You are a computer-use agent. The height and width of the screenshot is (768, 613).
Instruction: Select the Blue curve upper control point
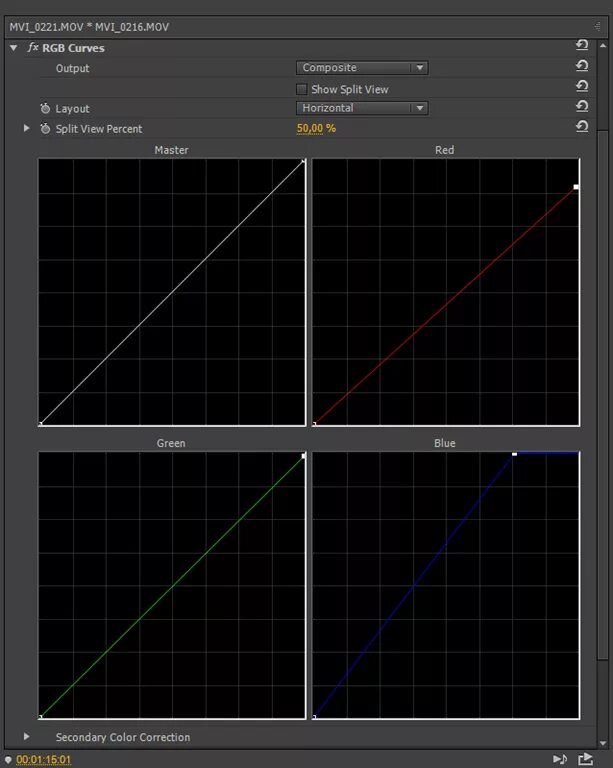point(514,455)
